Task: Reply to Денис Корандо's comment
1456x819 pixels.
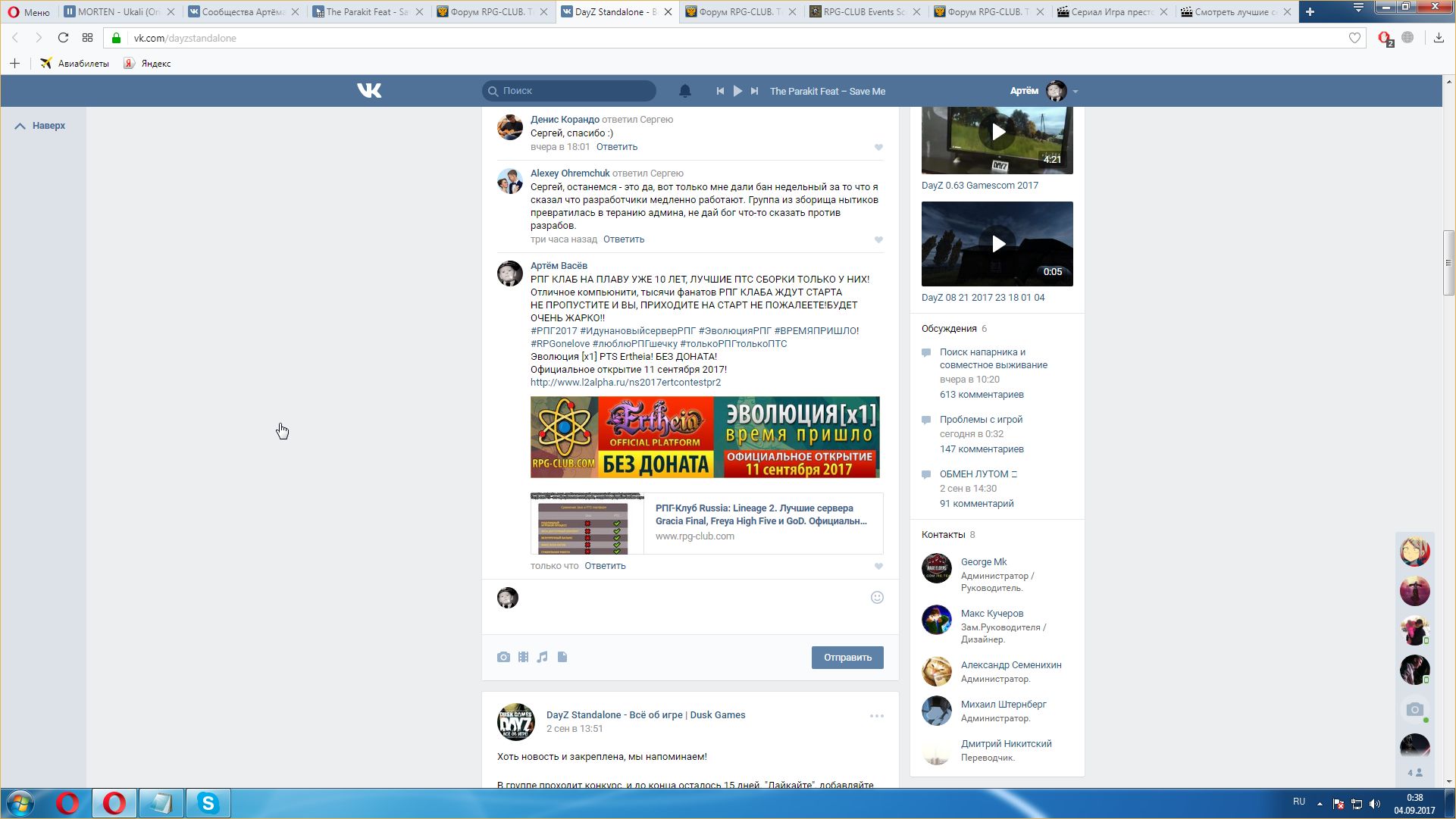Action: 617,147
